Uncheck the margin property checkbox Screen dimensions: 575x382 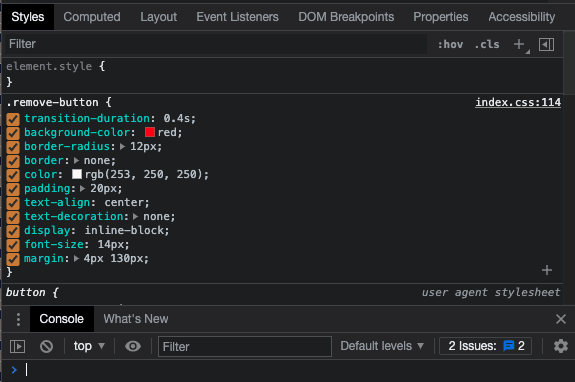[13, 259]
